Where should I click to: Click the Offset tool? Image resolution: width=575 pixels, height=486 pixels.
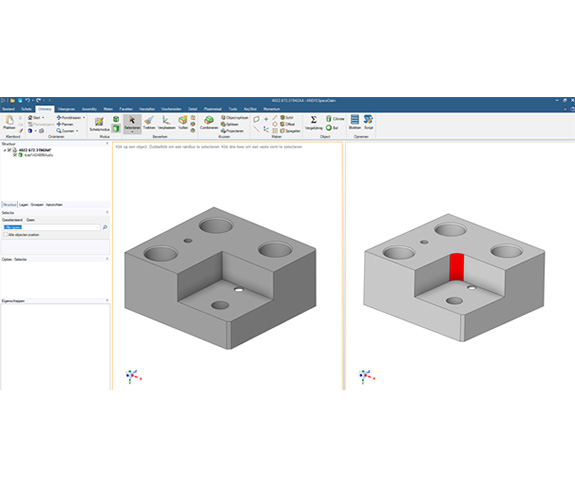[x=287, y=124]
